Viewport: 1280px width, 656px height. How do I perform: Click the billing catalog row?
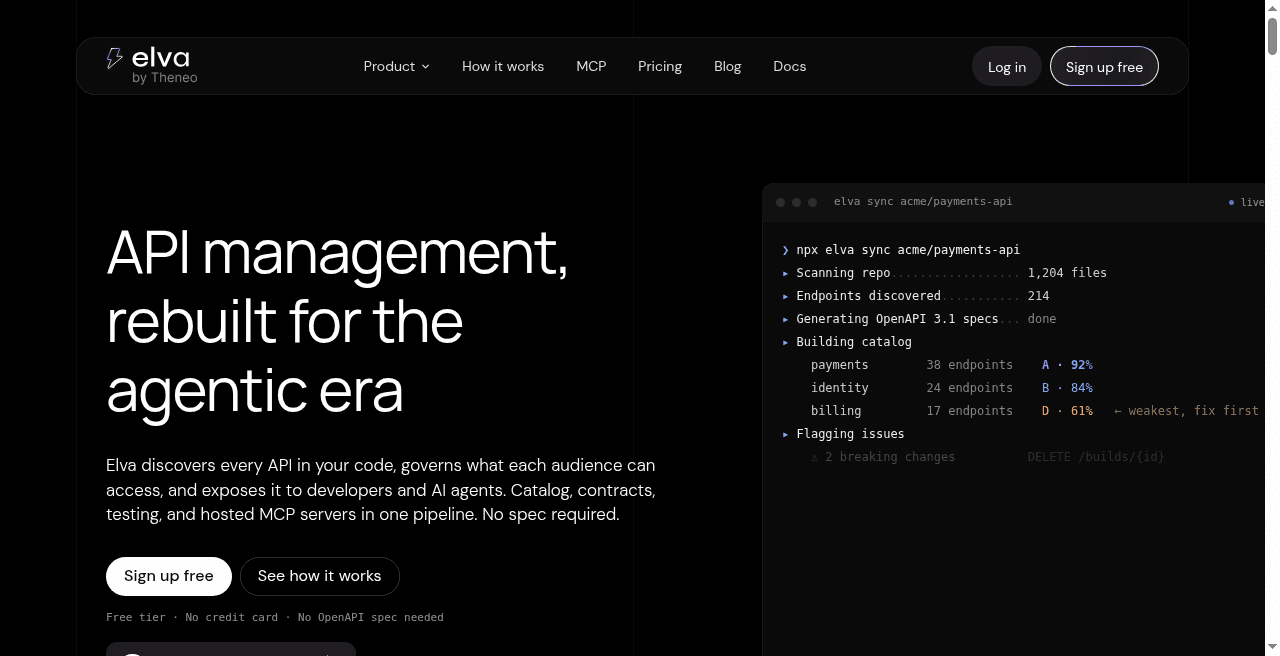point(1035,411)
